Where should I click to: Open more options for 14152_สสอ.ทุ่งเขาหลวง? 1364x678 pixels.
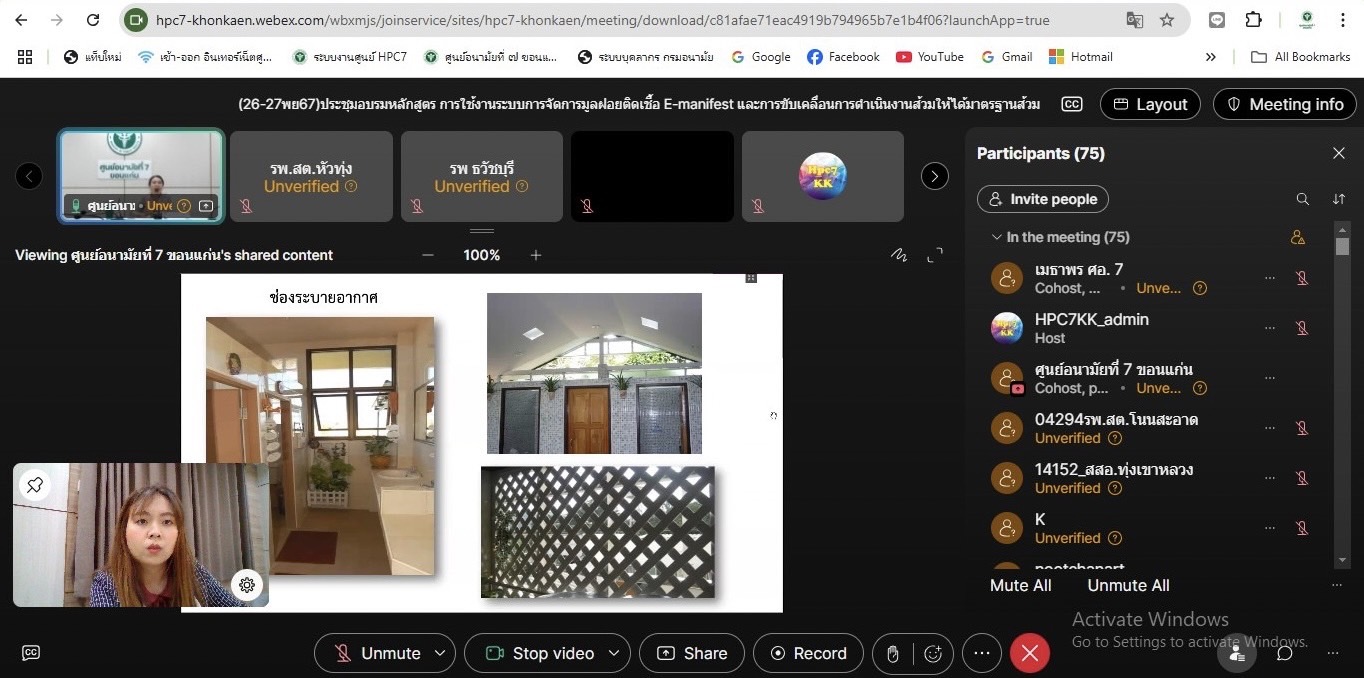(x=1270, y=478)
